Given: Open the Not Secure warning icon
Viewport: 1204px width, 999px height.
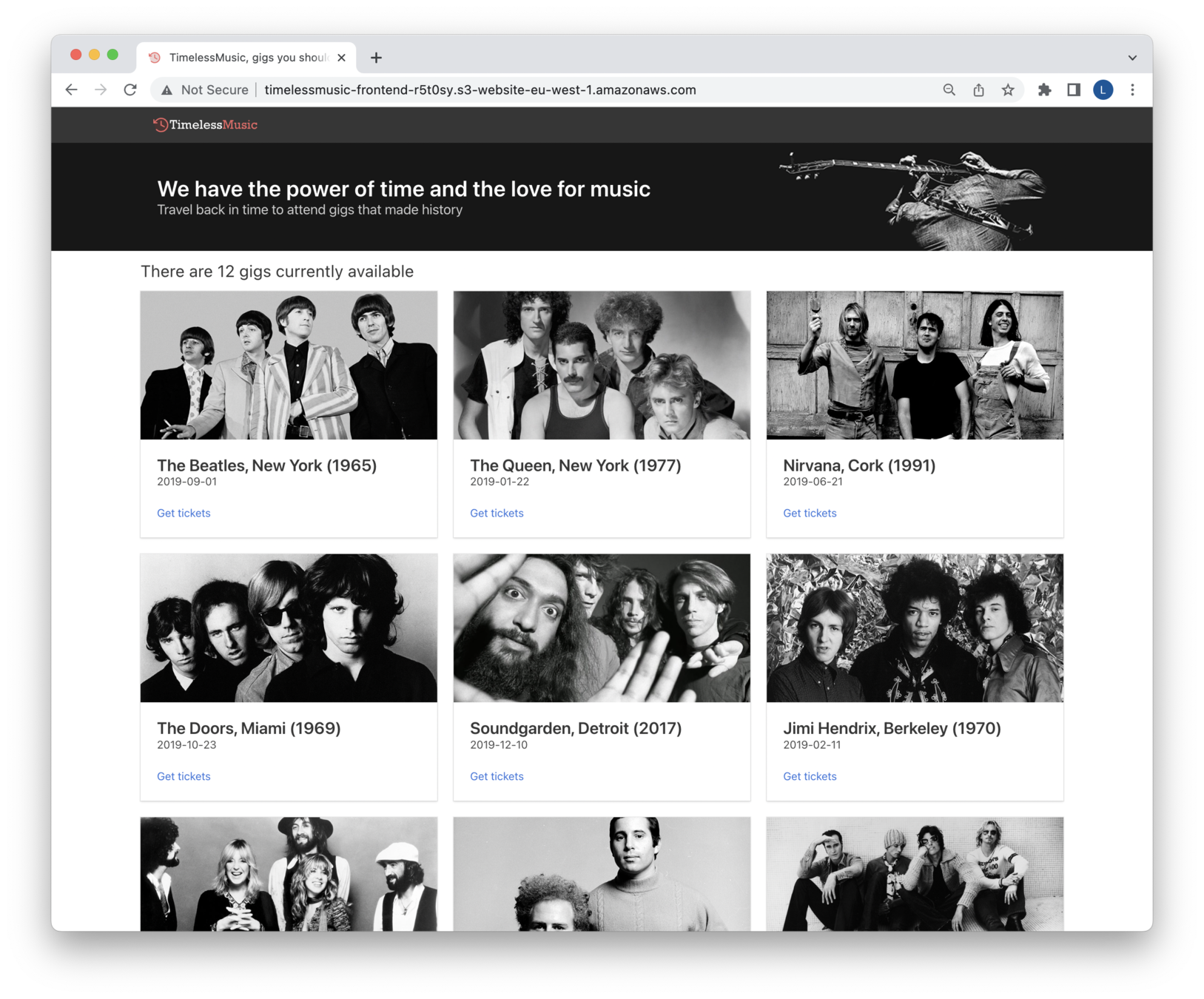Looking at the screenshot, I should [x=167, y=90].
